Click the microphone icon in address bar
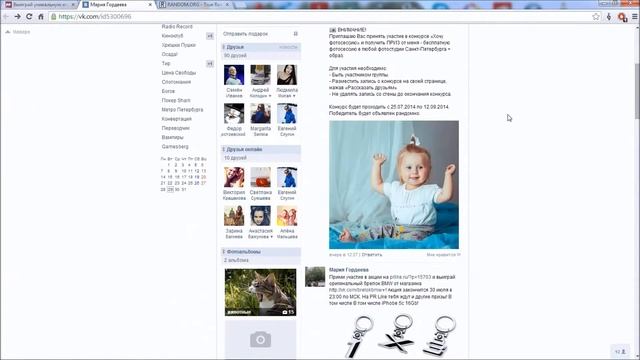 pos(609,16)
